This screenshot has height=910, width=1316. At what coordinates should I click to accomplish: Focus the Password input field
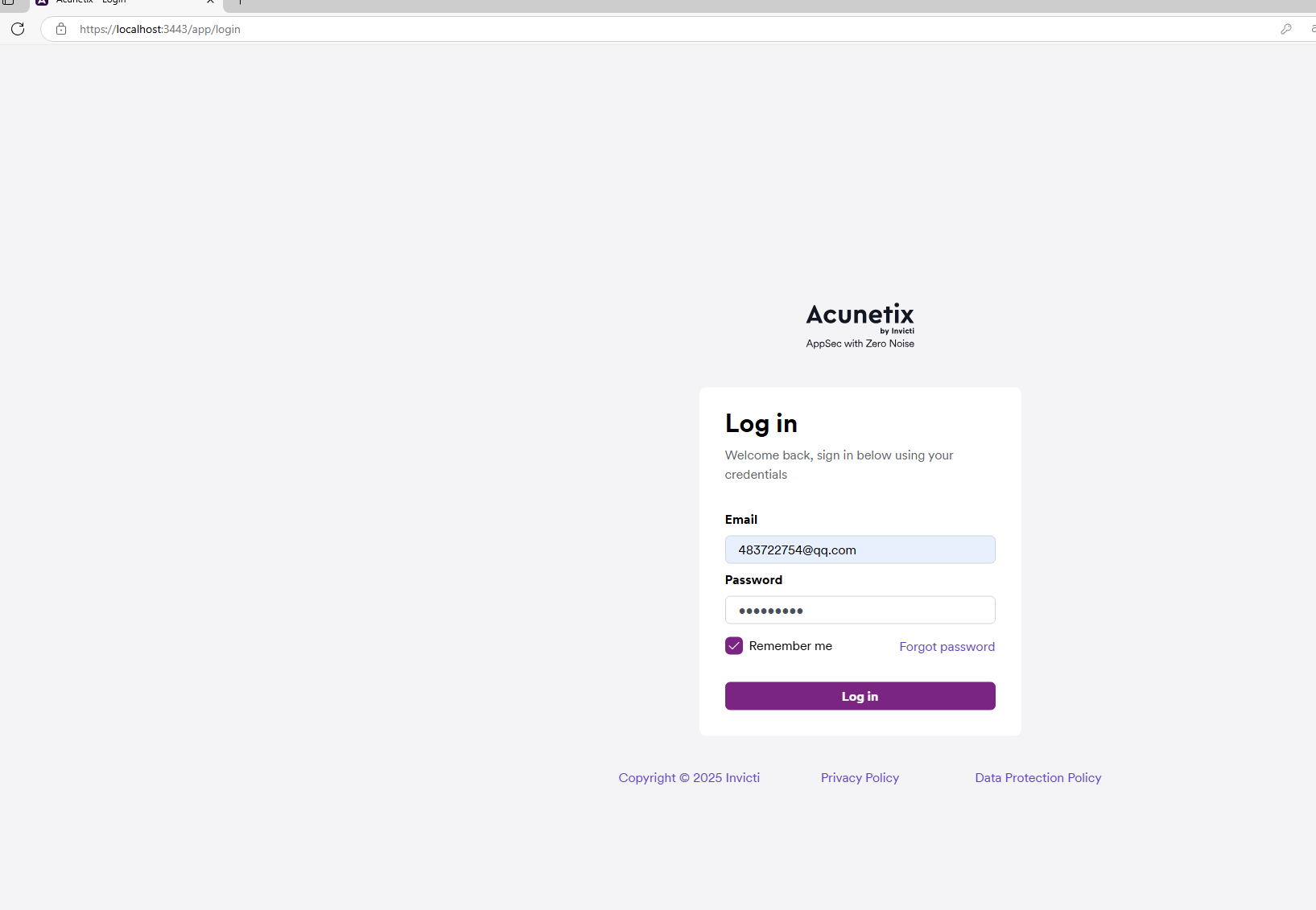[860, 610]
